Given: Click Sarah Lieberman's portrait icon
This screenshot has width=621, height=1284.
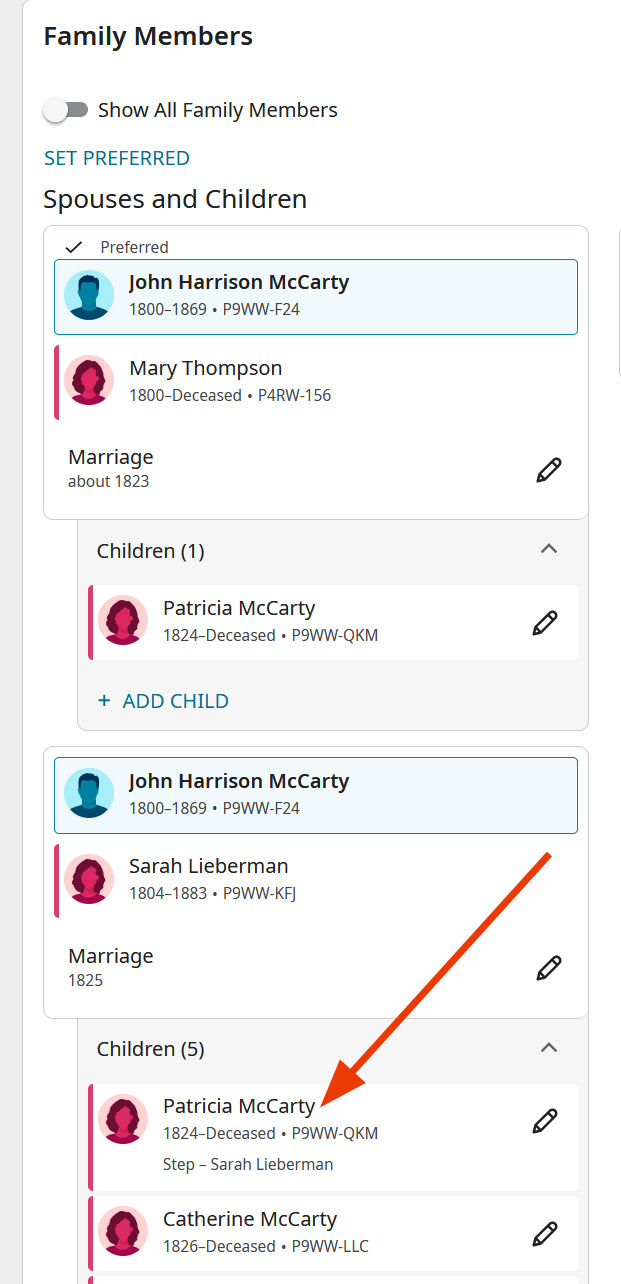Looking at the screenshot, I should [x=89, y=879].
